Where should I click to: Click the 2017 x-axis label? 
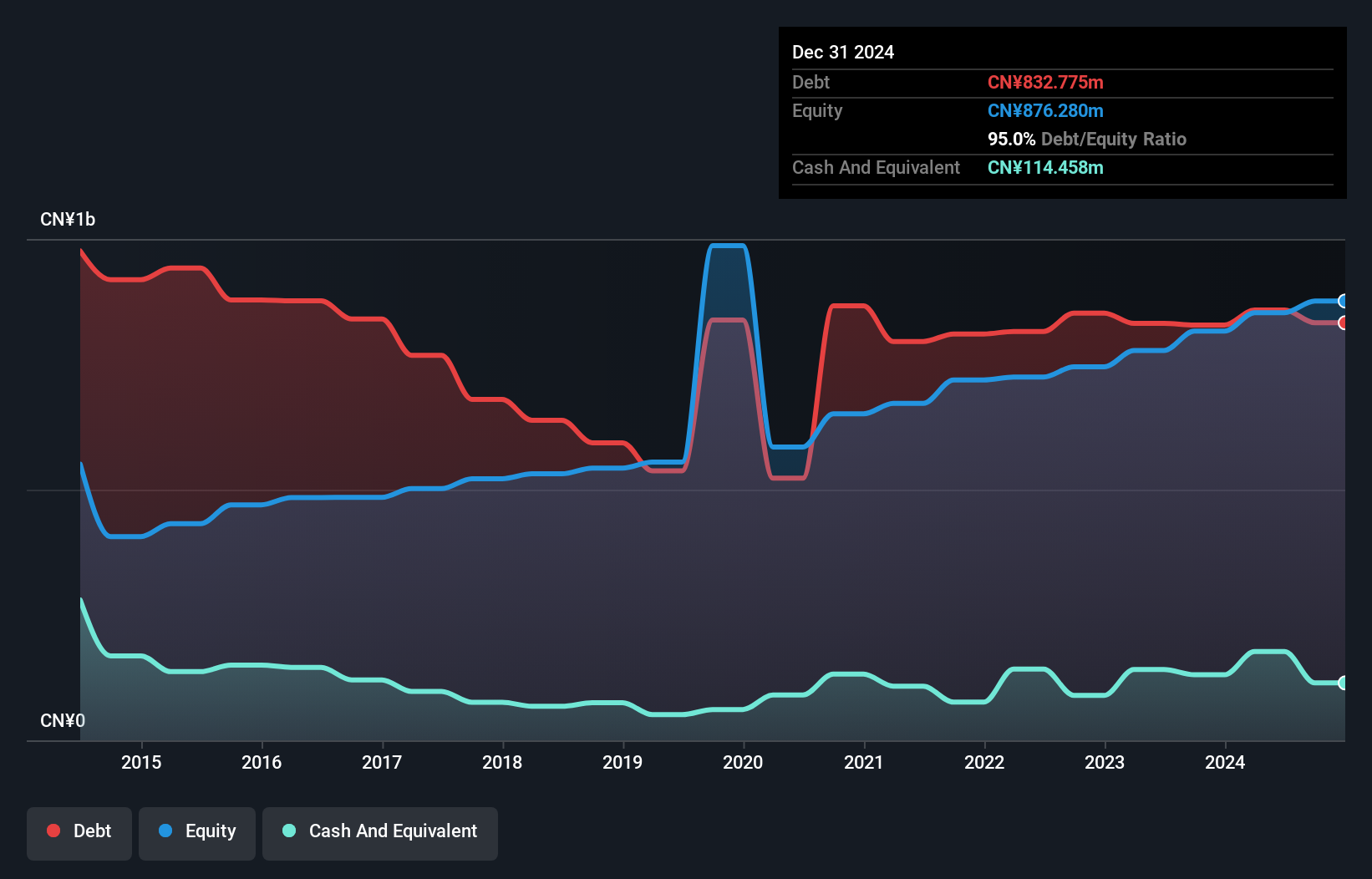pyautogui.click(x=382, y=762)
